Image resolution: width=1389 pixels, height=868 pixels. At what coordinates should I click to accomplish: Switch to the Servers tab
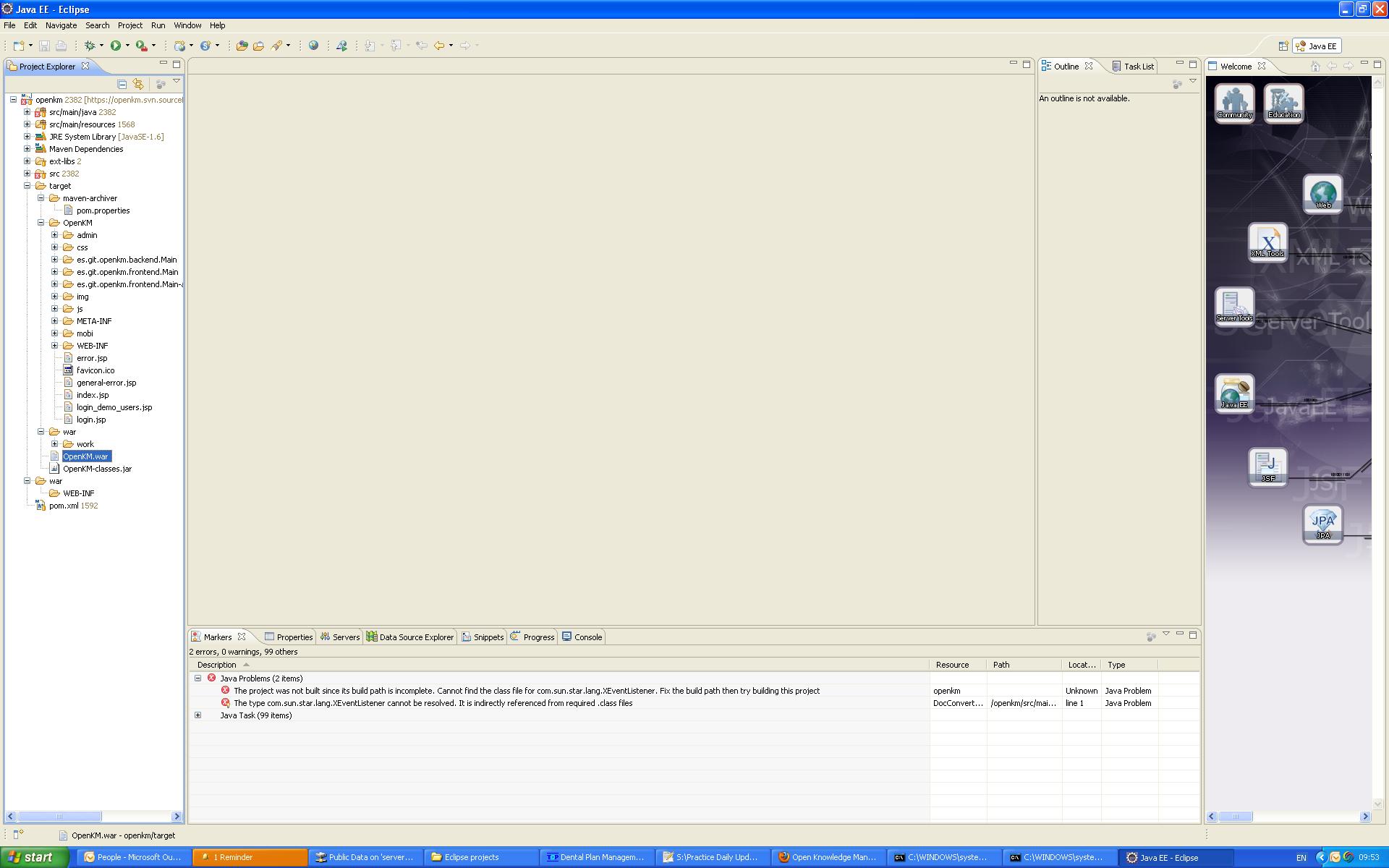pos(340,637)
